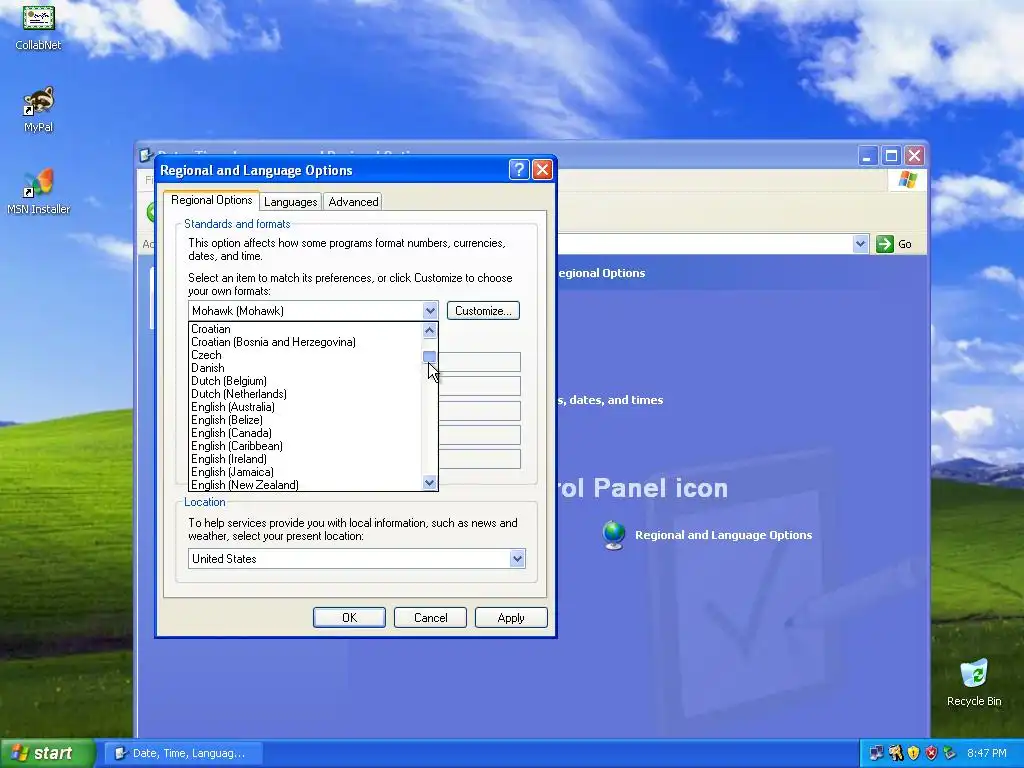
Task: Click the Safely Remove Hardware tray icon
Action: pos(949,753)
